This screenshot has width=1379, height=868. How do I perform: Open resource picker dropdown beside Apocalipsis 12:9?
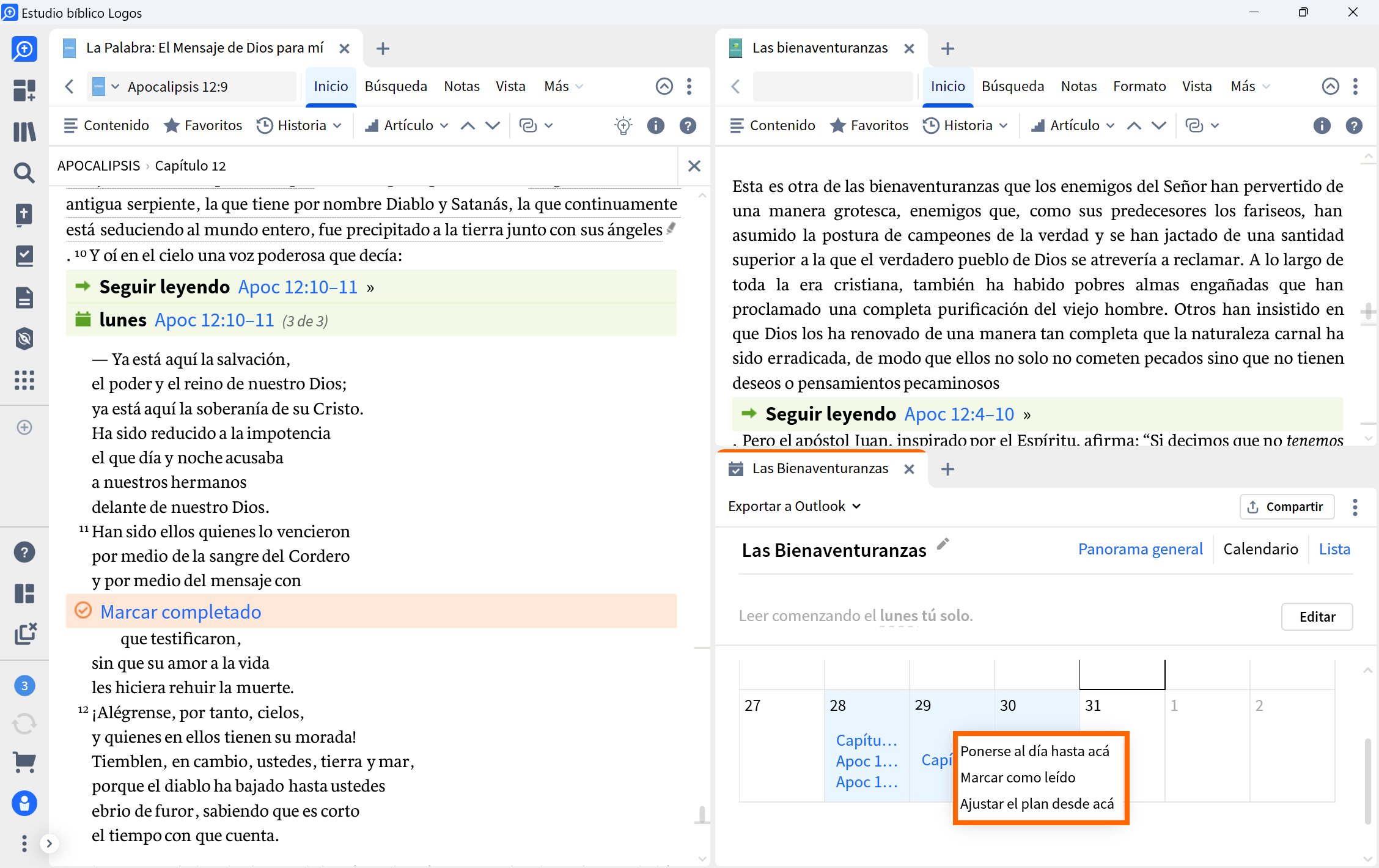(105, 86)
